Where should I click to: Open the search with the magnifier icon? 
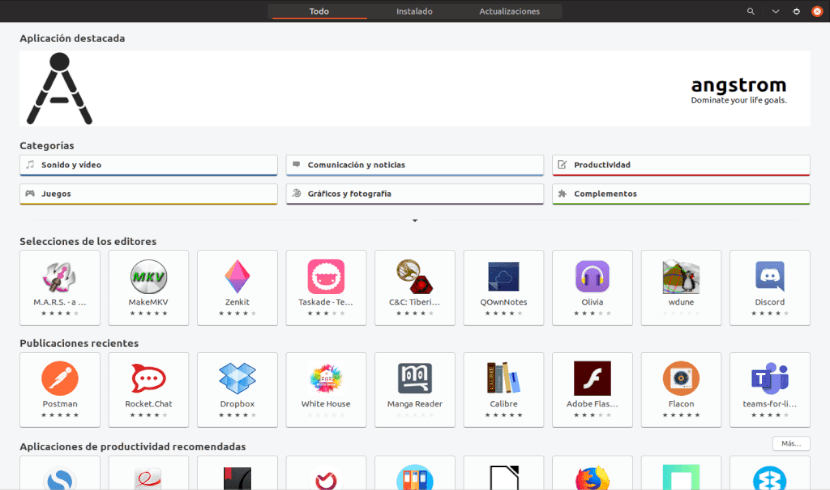(751, 11)
